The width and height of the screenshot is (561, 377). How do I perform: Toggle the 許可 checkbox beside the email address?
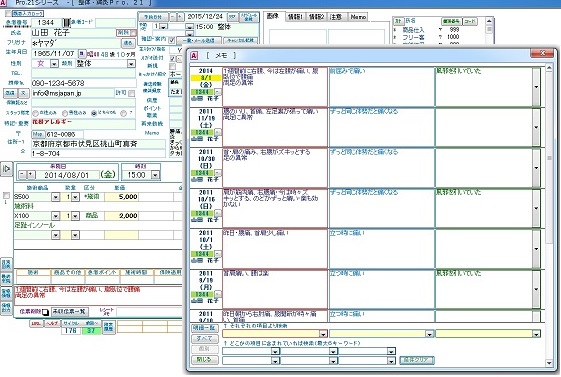[131, 93]
